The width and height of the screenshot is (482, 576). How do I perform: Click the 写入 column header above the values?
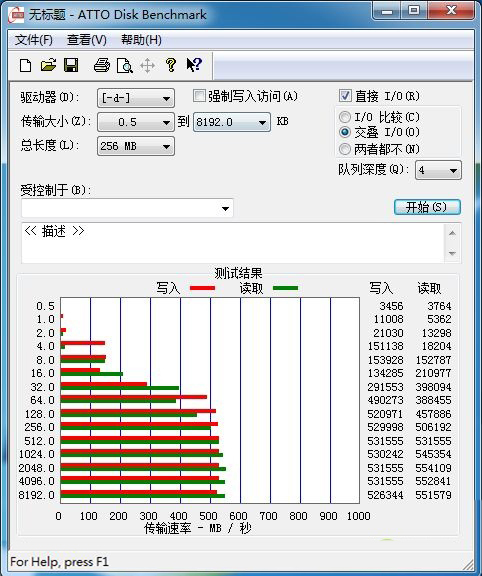click(x=381, y=288)
